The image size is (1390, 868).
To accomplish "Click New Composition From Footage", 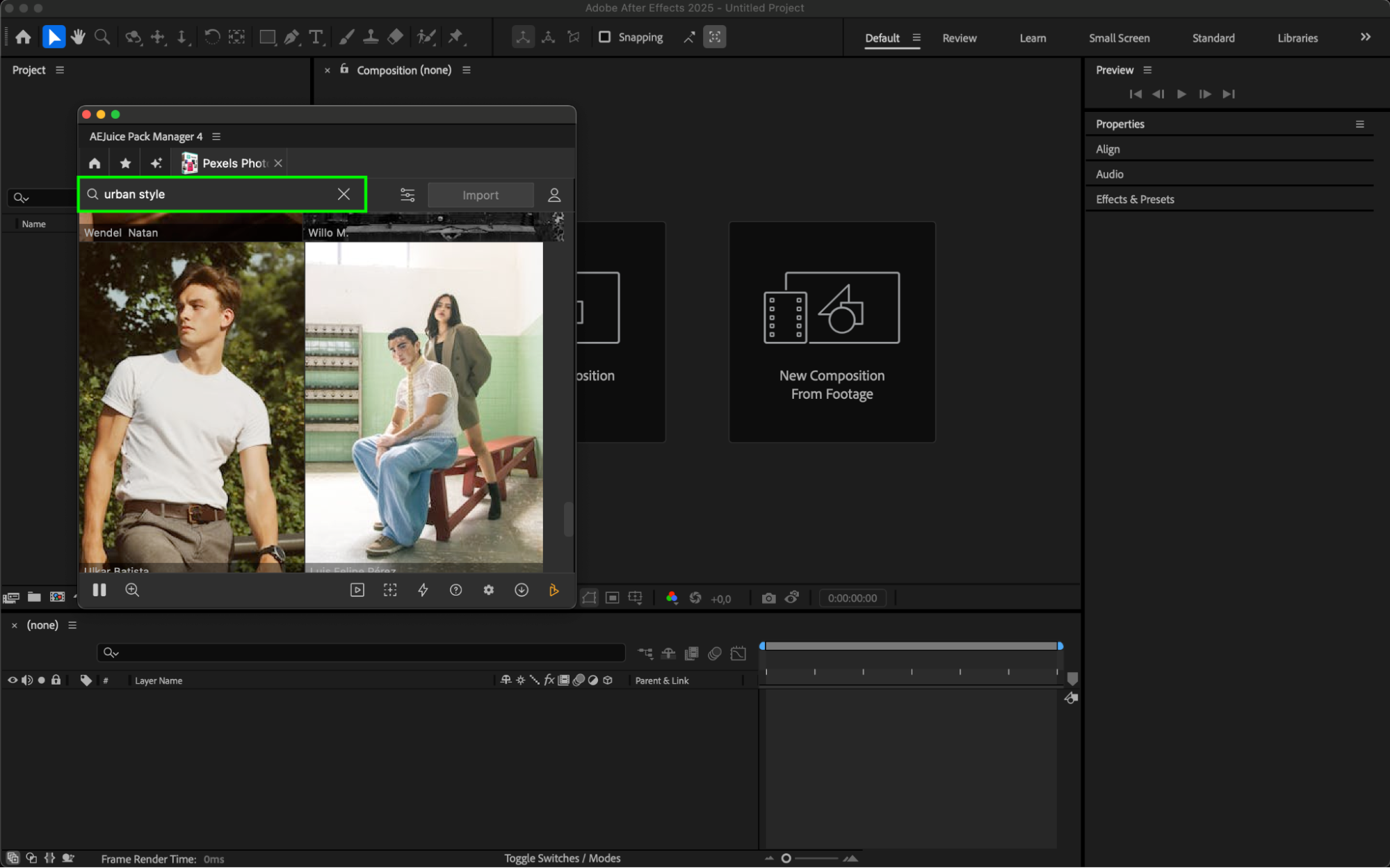I will click(x=832, y=332).
